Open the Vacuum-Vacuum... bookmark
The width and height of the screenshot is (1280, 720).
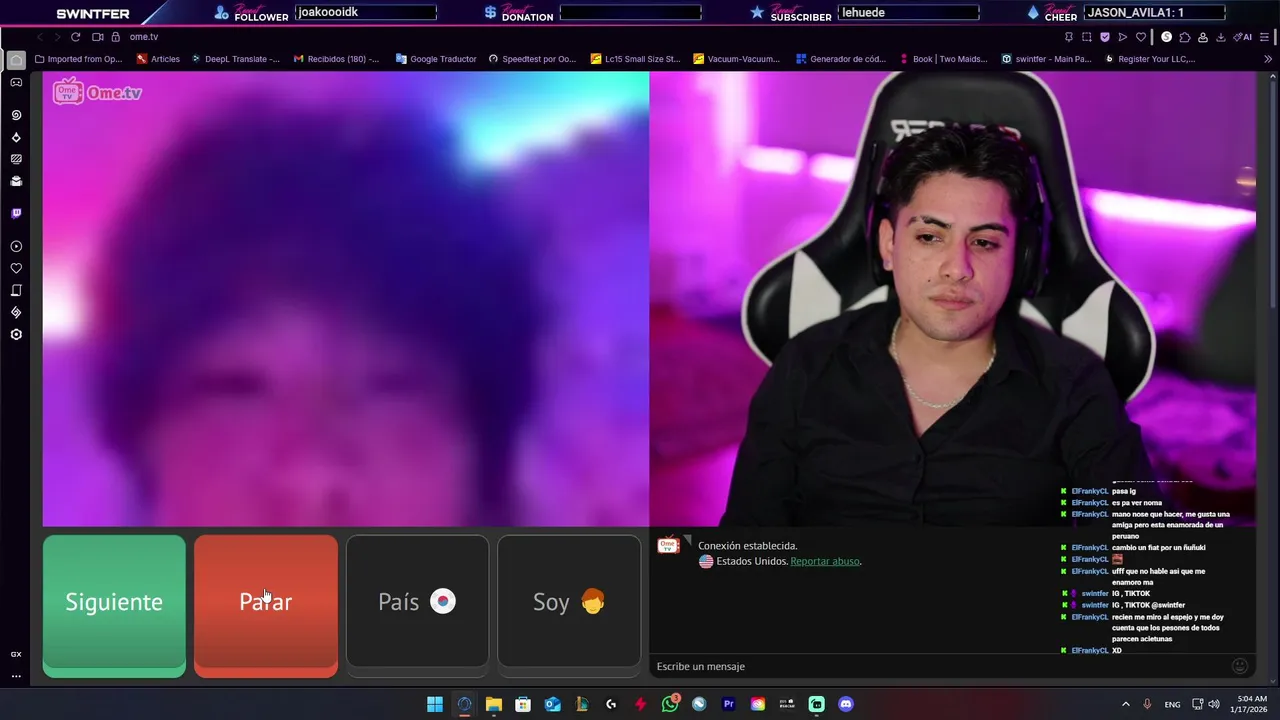tap(736, 59)
